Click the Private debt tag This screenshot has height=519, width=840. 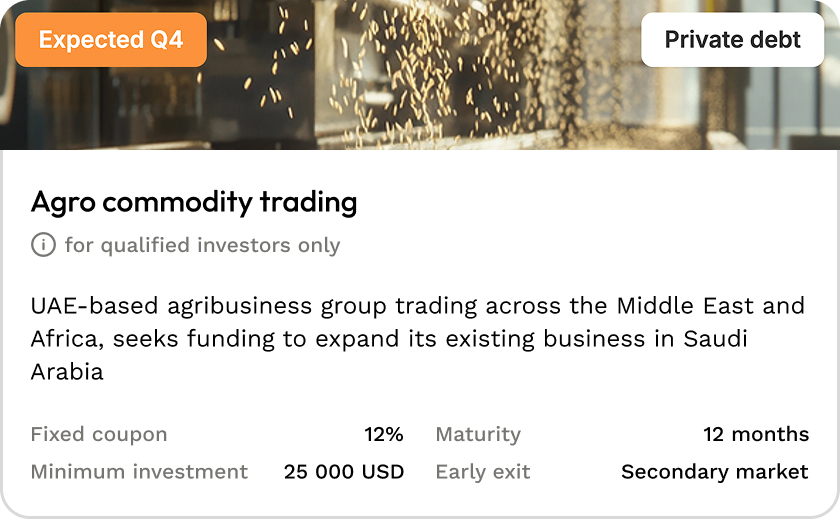pyautogui.click(x=732, y=40)
